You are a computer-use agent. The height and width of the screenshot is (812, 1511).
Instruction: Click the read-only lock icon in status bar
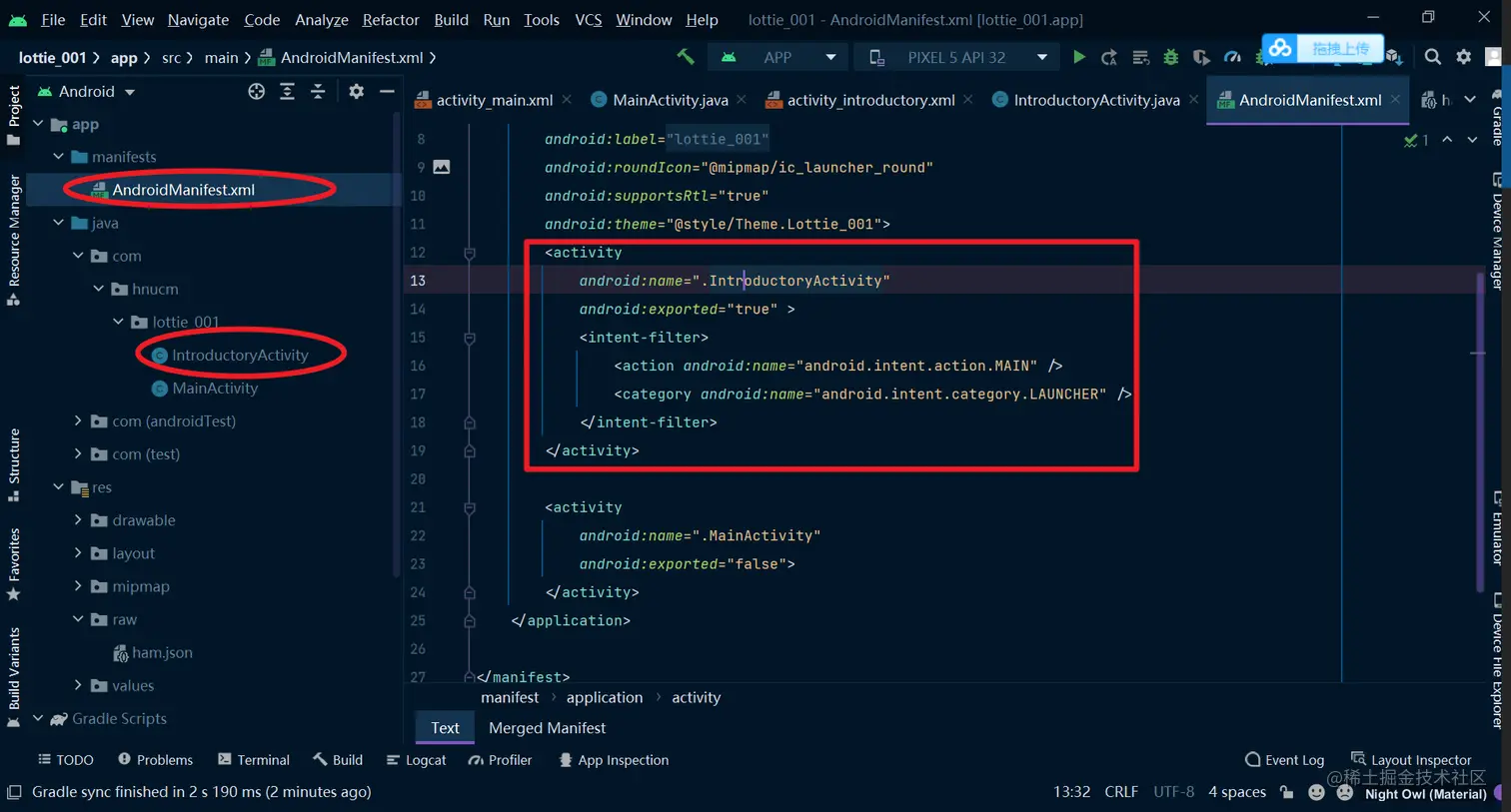[1287, 792]
